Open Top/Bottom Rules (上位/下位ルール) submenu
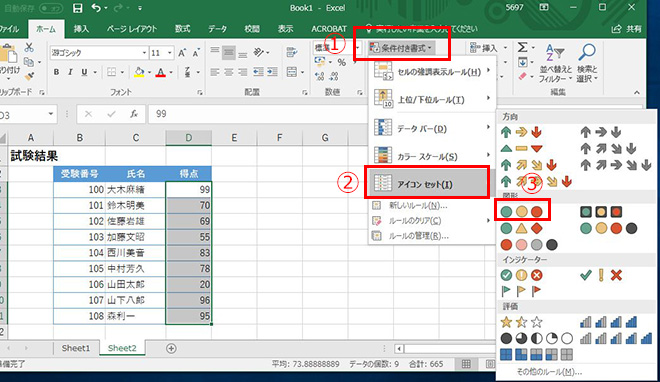 coord(432,100)
